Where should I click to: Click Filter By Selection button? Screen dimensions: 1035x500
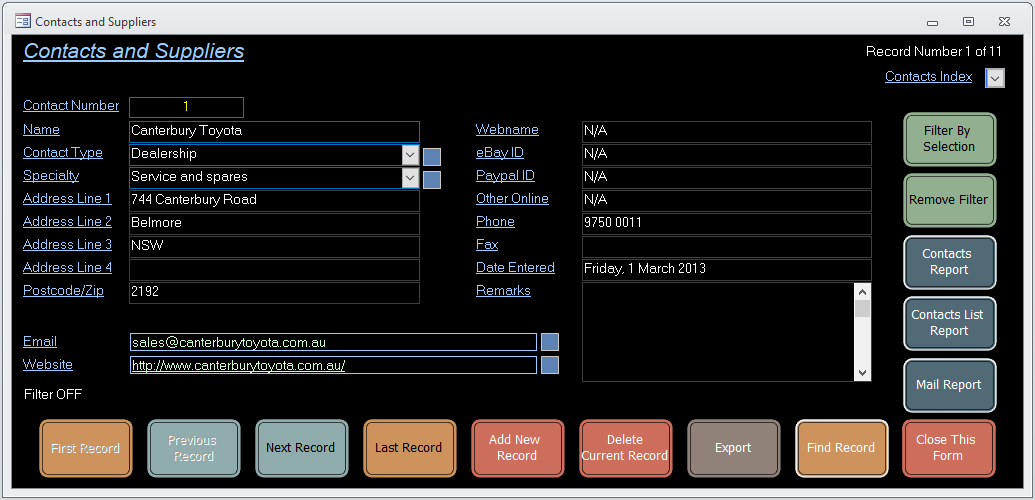click(949, 139)
